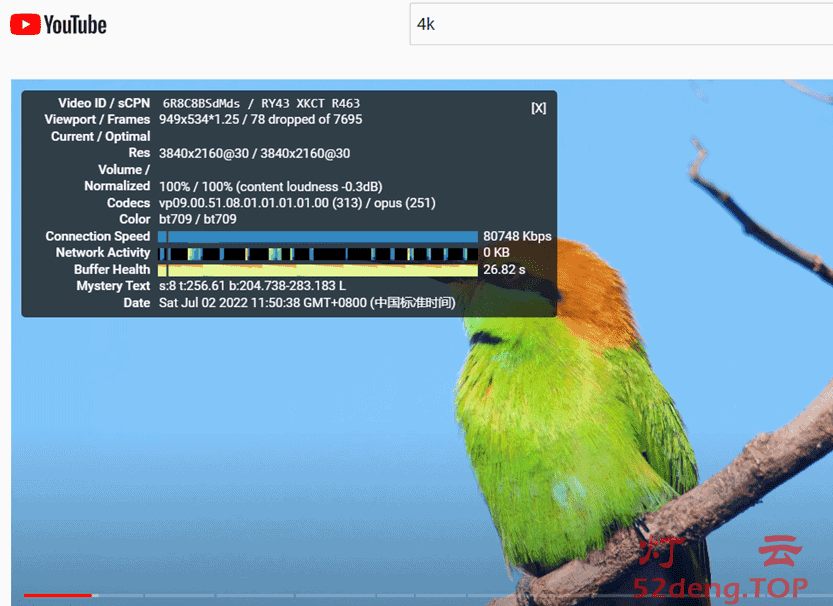Click the Connection Speed blue graph bar
Screen dimensions: 833x606
318,237
